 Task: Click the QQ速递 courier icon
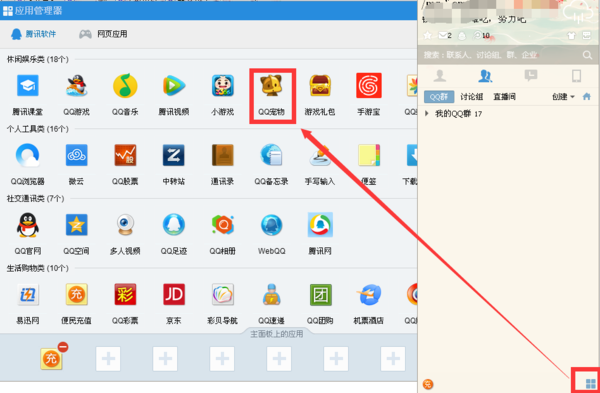click(272, 294)
